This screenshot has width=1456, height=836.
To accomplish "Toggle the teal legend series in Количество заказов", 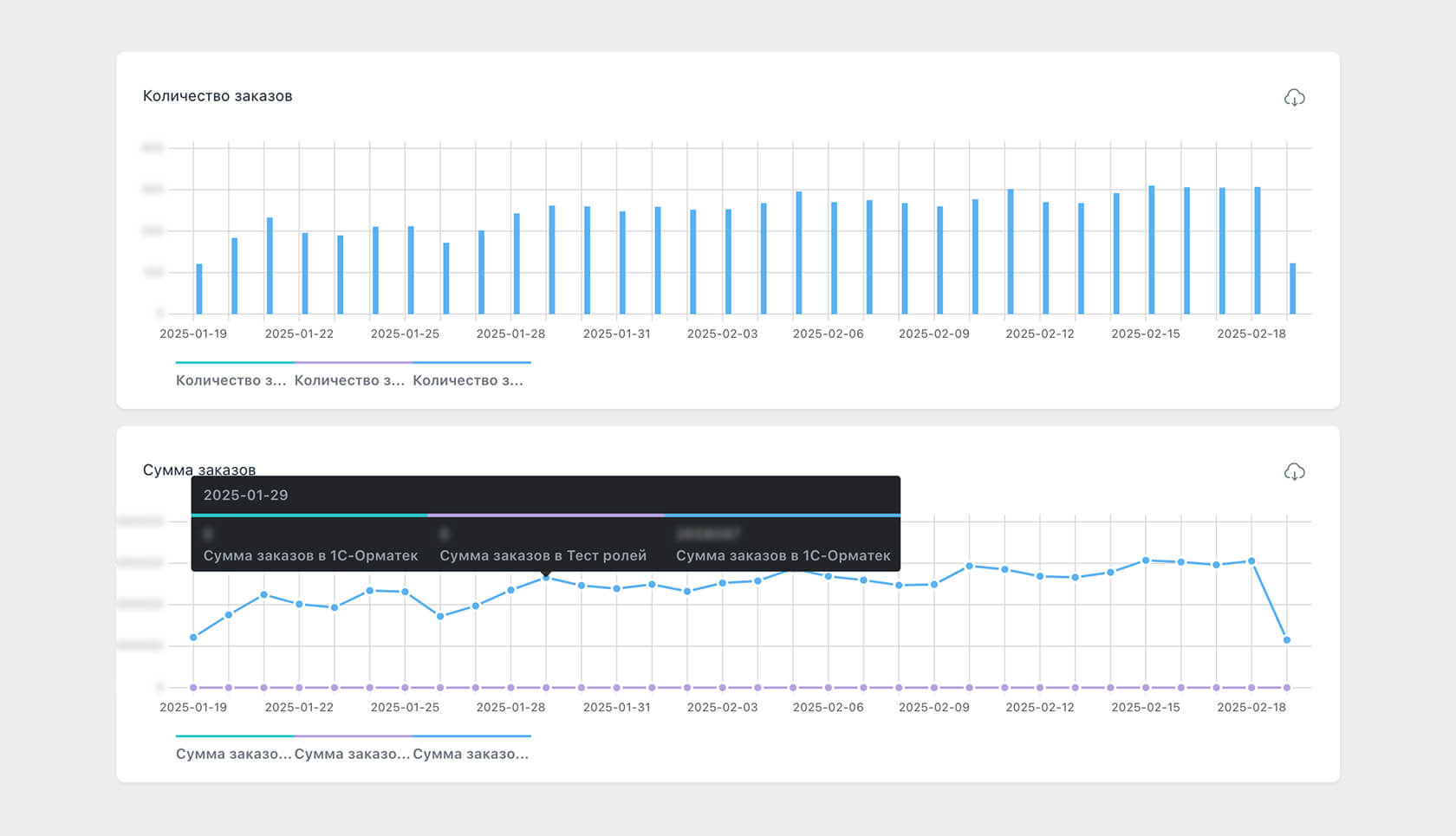I will [231, 380].
